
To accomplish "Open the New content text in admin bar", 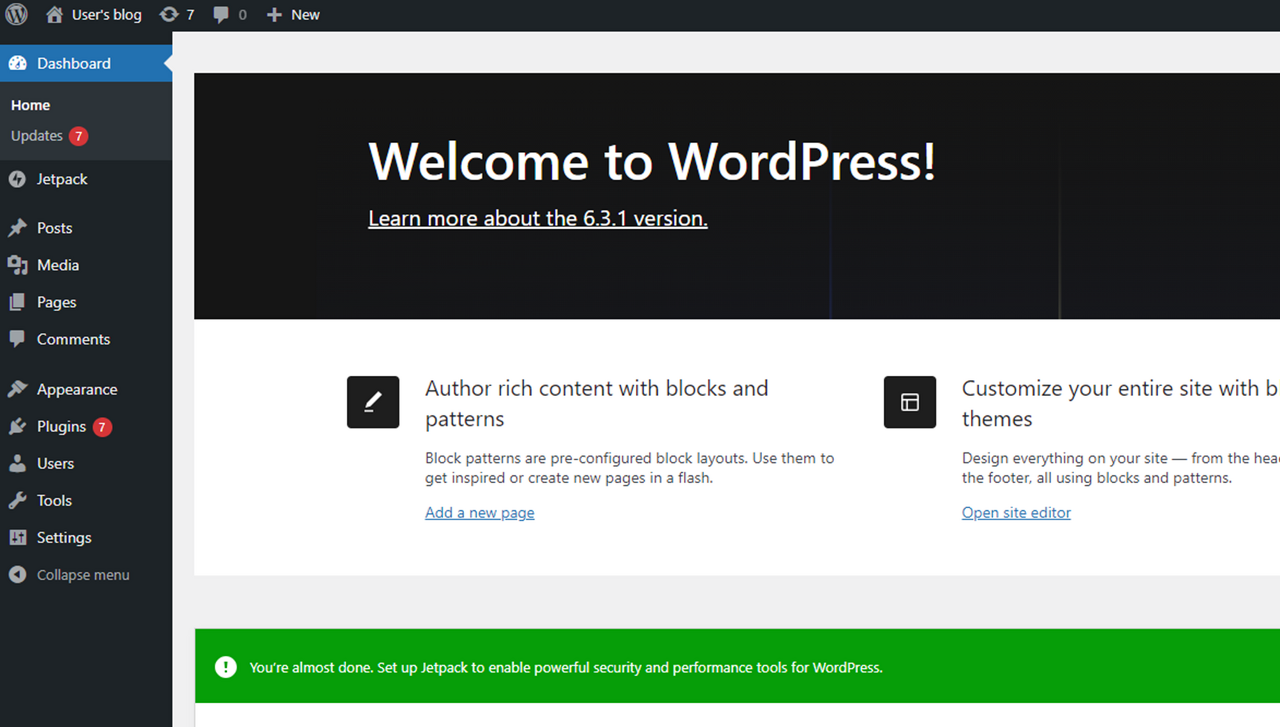I will coord(305,15).
